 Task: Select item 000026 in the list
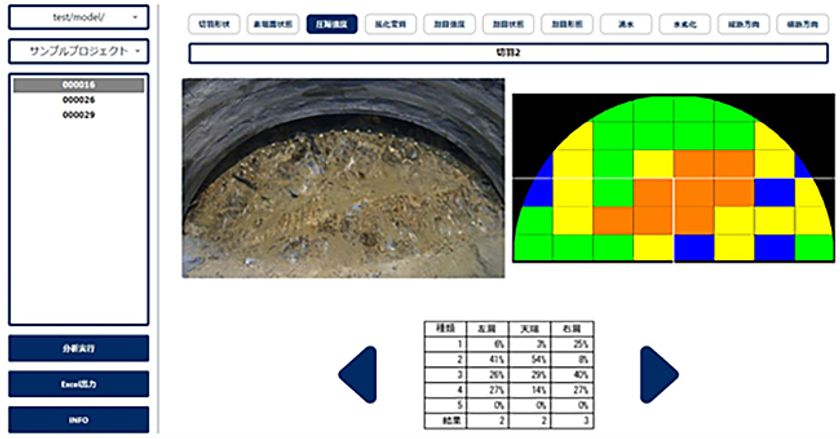tap(78, 100)
